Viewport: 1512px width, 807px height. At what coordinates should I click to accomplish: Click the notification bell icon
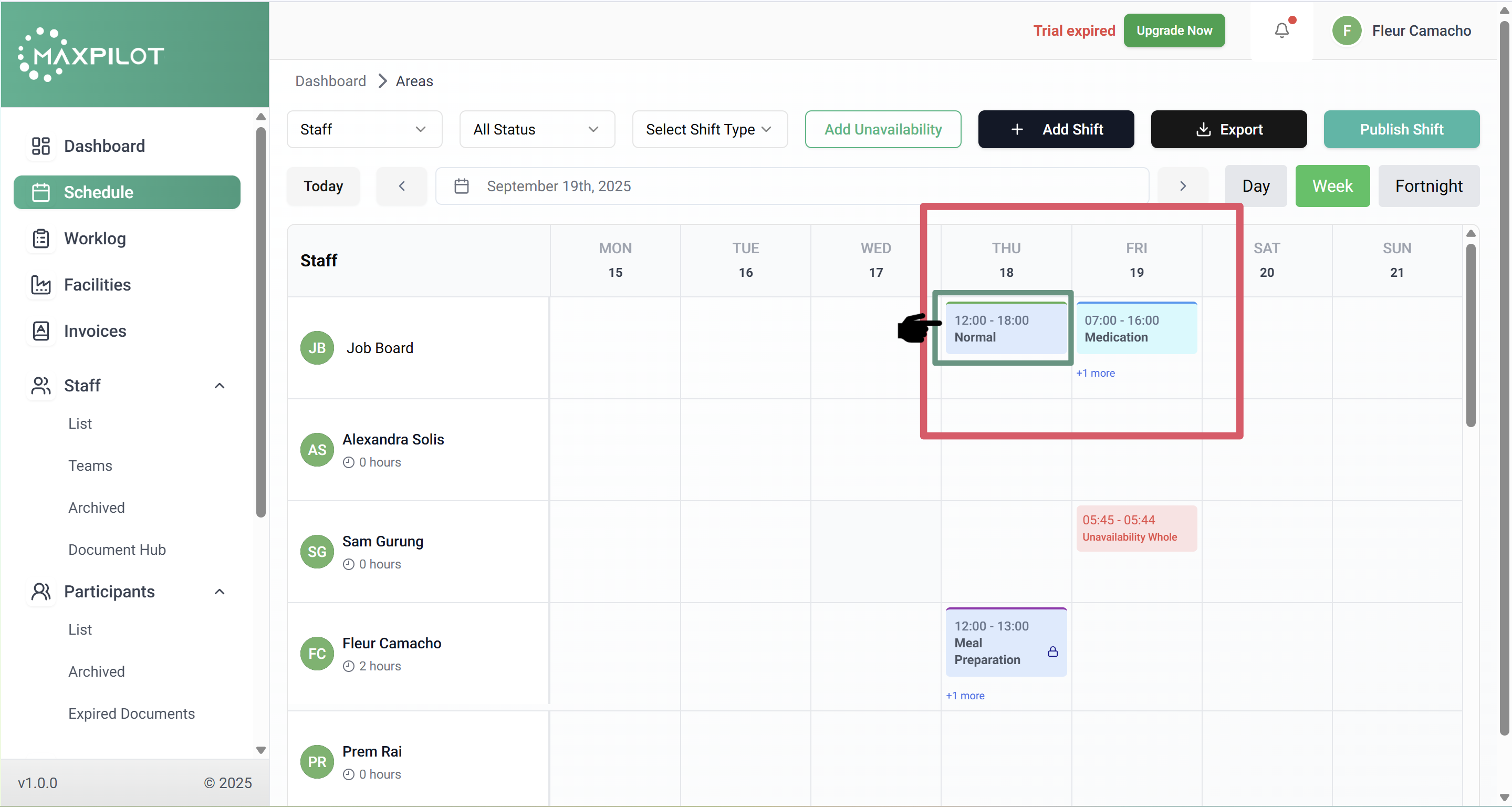tap(1281, 30)
